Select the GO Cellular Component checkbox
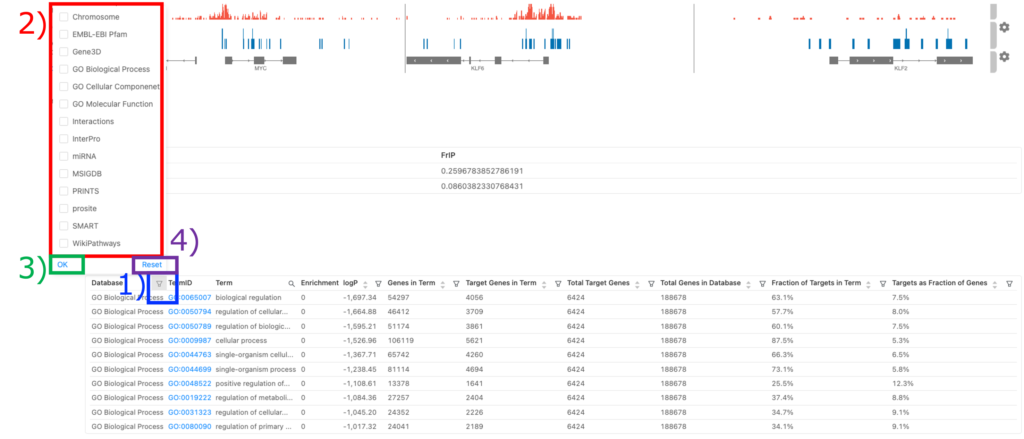1024x439 pixels. (x=63, y=86)
